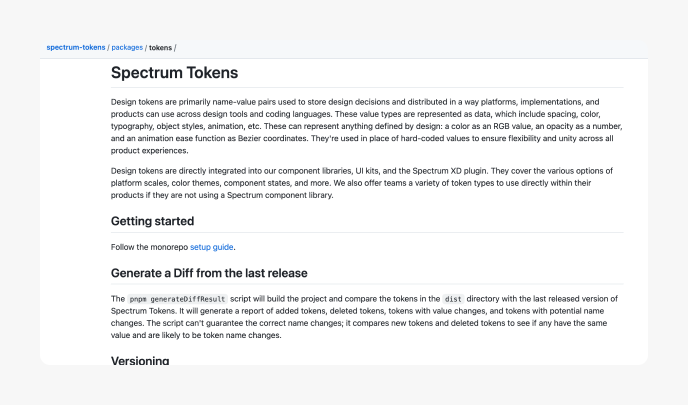
Task: Click paragraph starting 'Design tokens are primarily'
Action: [367, 126]
